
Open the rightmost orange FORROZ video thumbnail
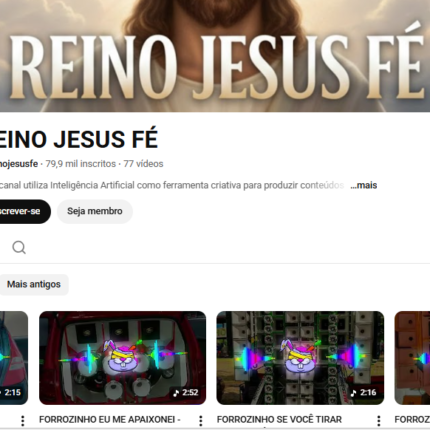point(412,358)
